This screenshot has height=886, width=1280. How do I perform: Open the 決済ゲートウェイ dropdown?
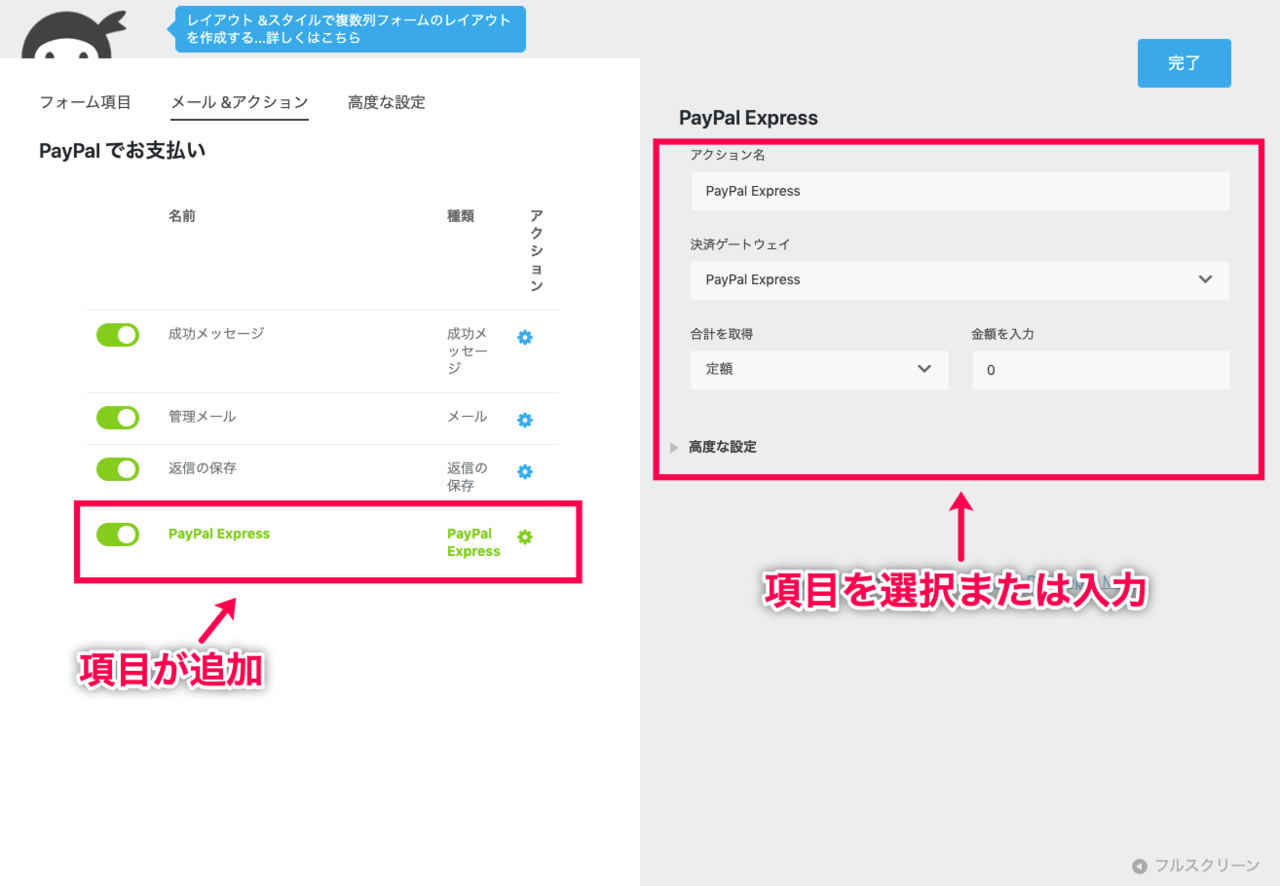point(960,280)
